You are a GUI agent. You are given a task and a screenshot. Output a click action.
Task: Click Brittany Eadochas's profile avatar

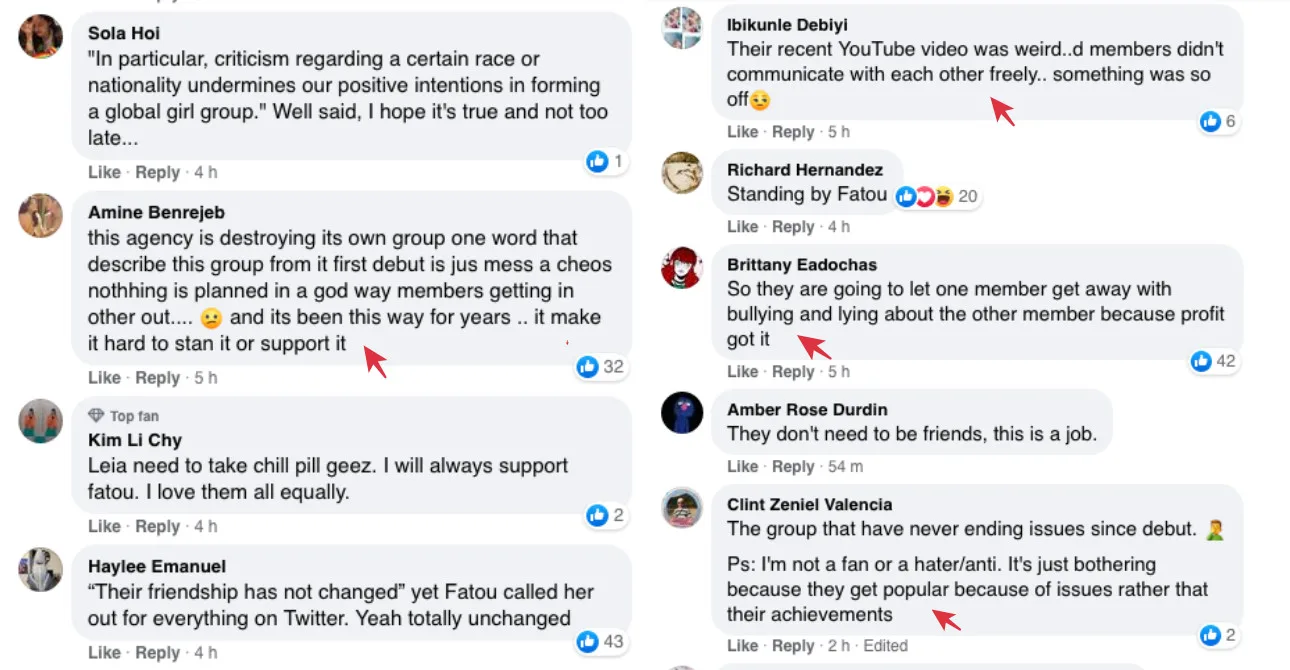click(682, 267)
